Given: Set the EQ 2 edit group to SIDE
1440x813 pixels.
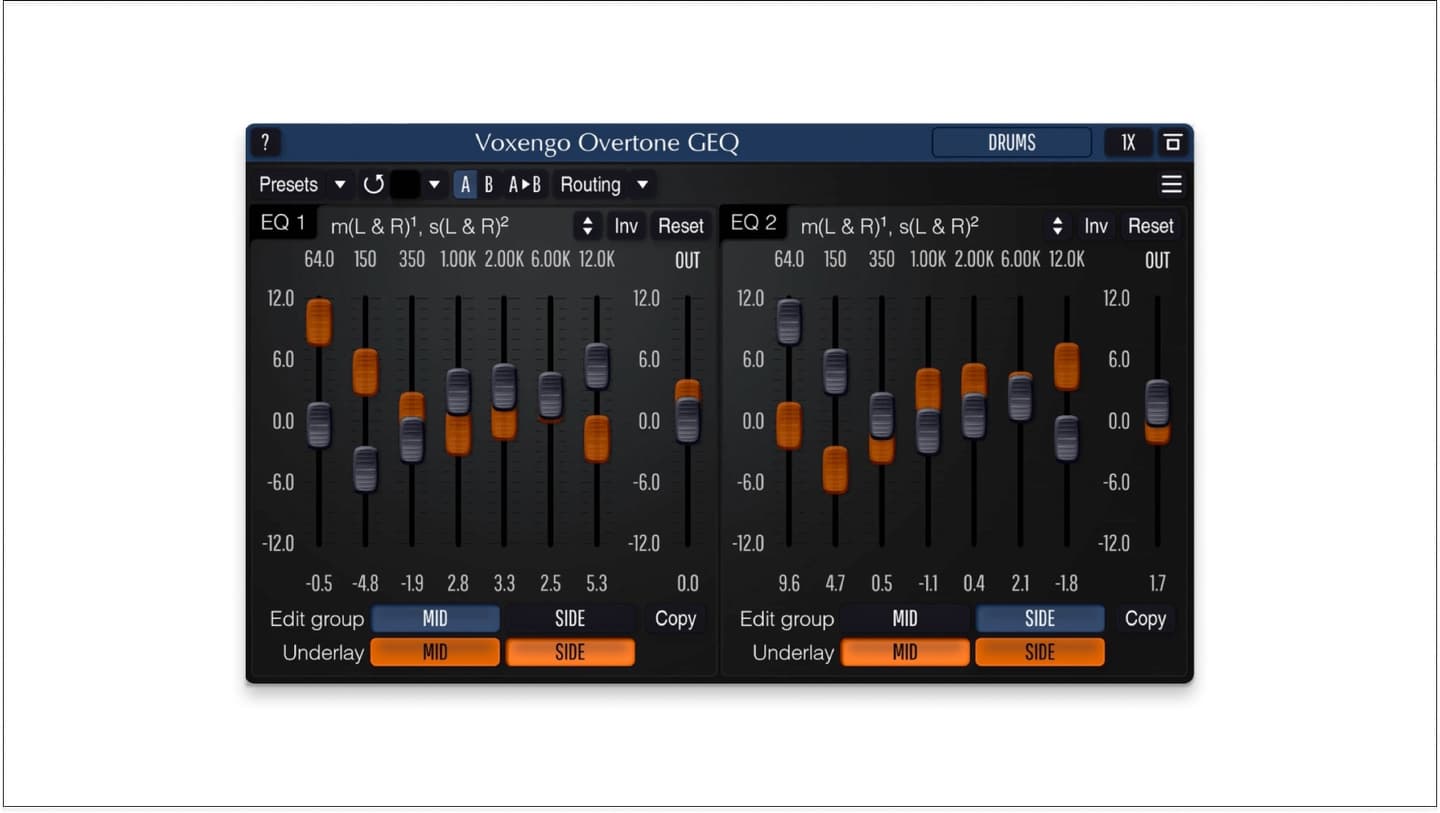Looking at the screenshot, I should coord(1040,619).
